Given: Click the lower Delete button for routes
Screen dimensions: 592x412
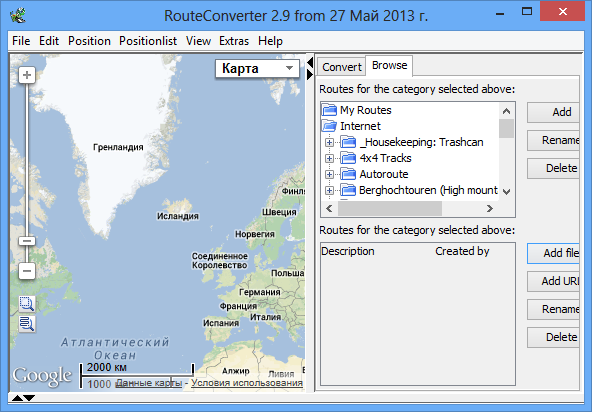Looking at the screenshot, I should click(x=553, y=337).
